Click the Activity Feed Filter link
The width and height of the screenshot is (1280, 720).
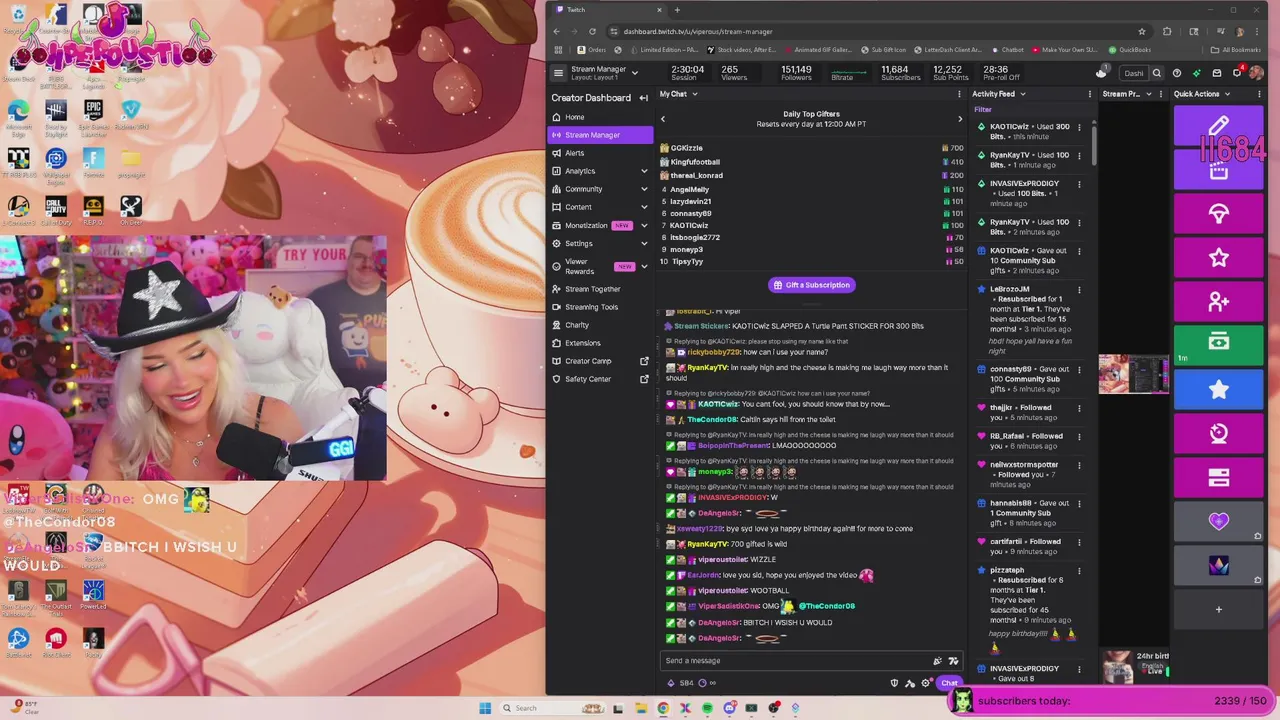click(x=983, y=110)
